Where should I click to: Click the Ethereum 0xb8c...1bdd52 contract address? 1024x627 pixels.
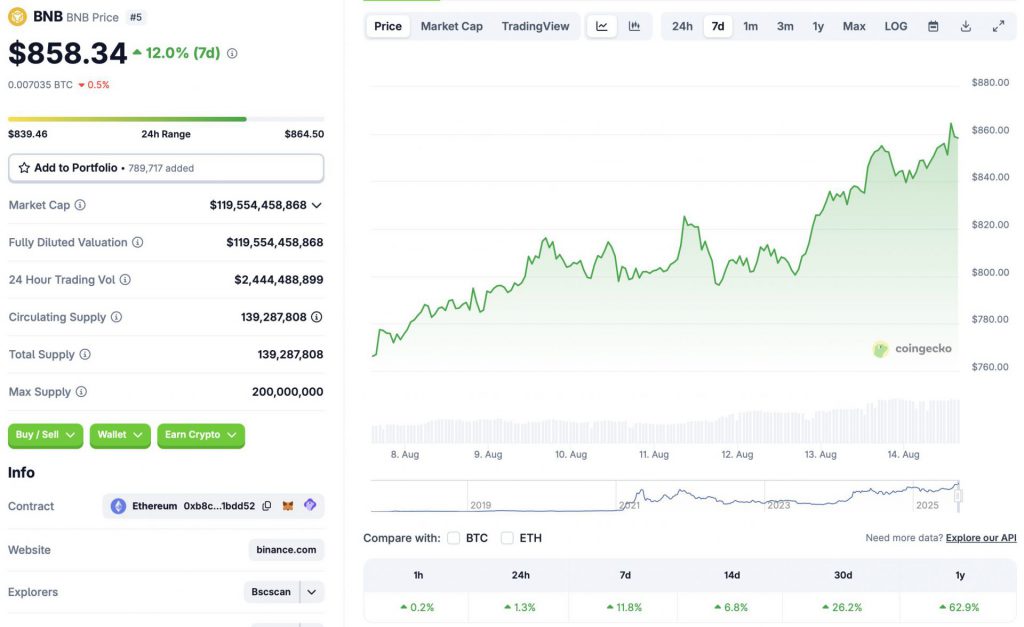(193, 506)
